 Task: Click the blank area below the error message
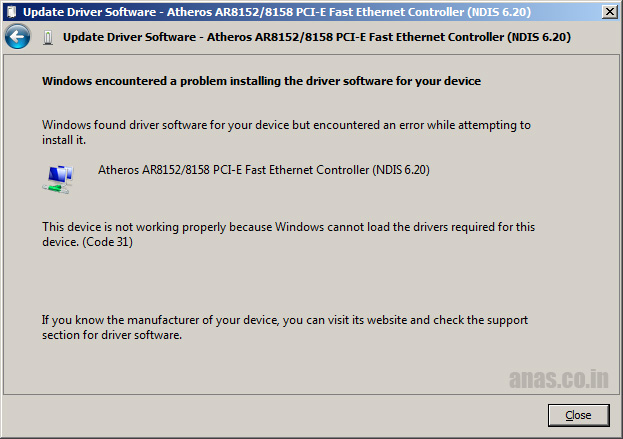click(288, 280)
